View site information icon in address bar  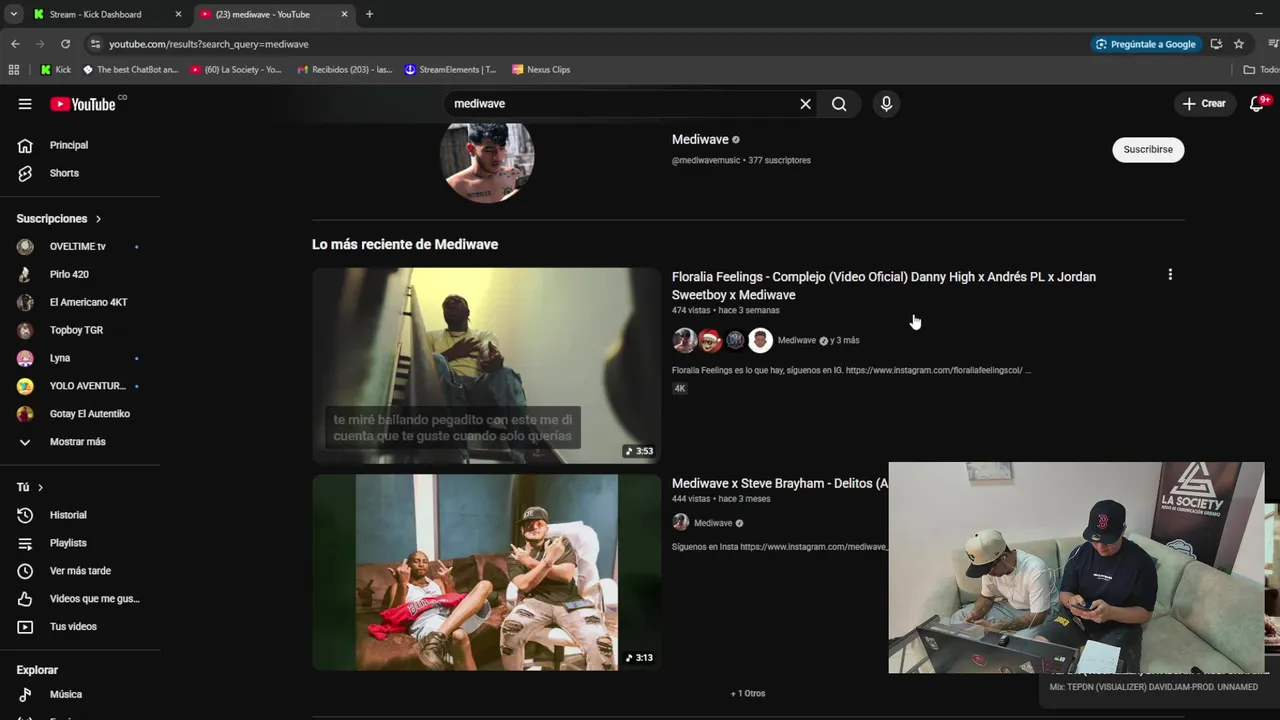click(95, 44)
